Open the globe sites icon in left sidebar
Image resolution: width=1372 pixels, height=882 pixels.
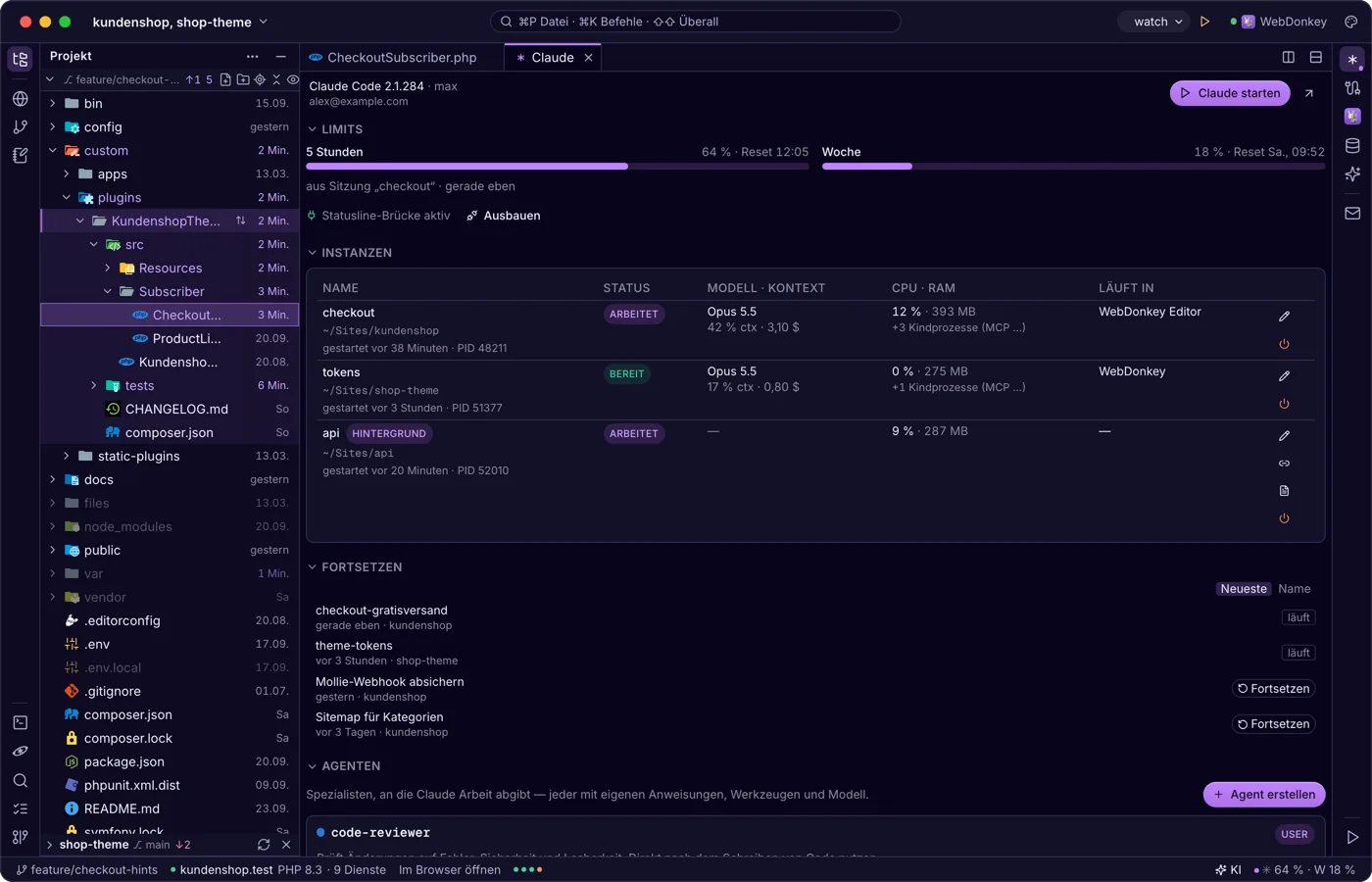coord(20,98)
